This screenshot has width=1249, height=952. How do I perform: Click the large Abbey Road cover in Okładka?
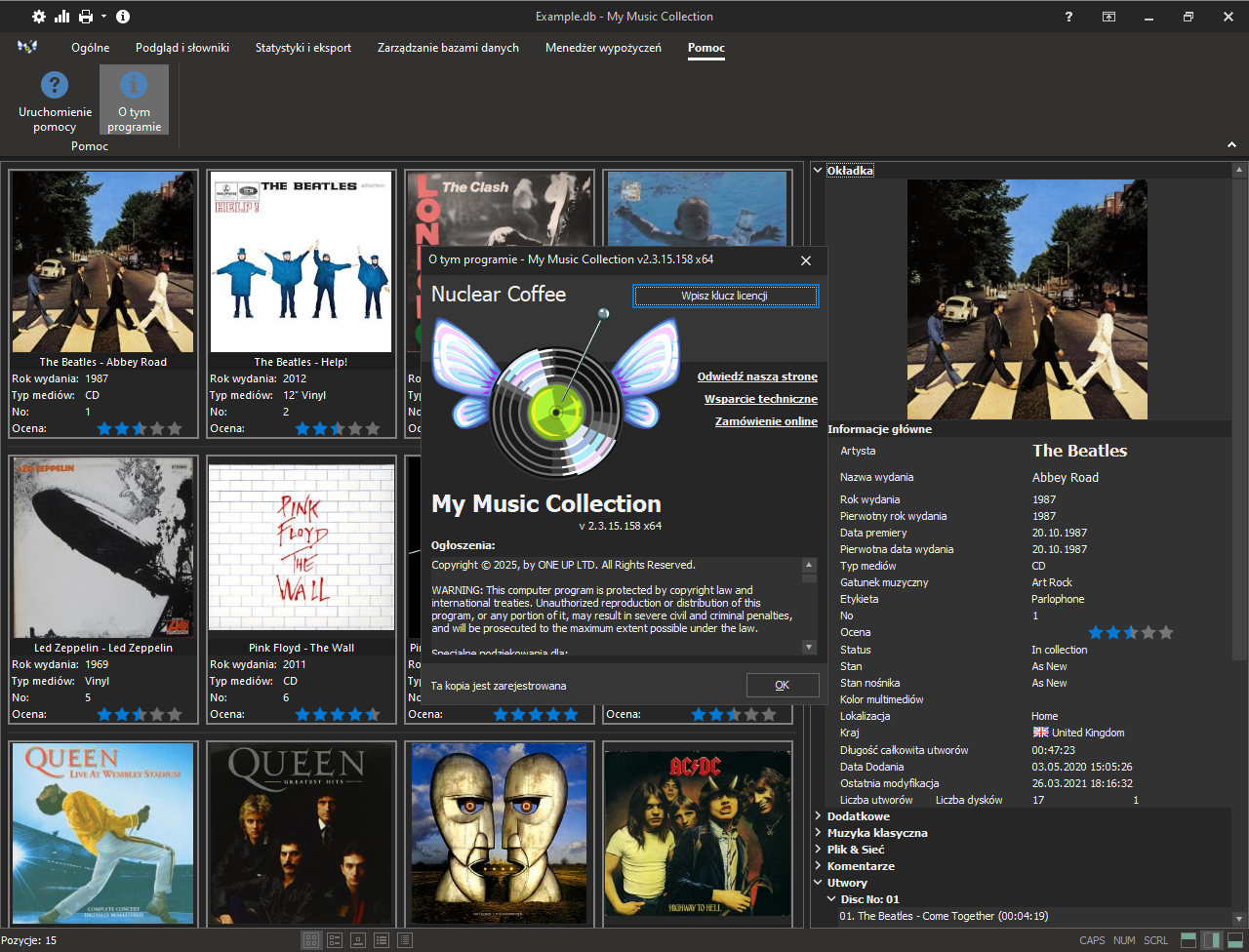[1027, 299]
